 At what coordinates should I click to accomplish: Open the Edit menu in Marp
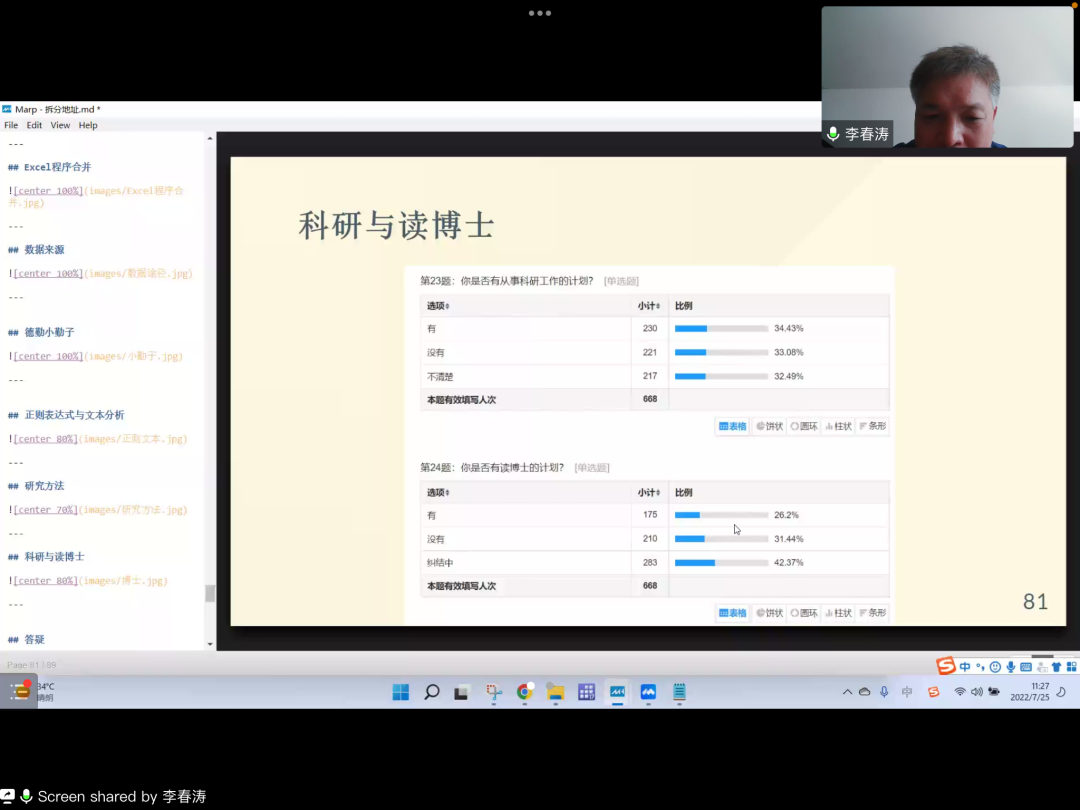coord(34,125)
